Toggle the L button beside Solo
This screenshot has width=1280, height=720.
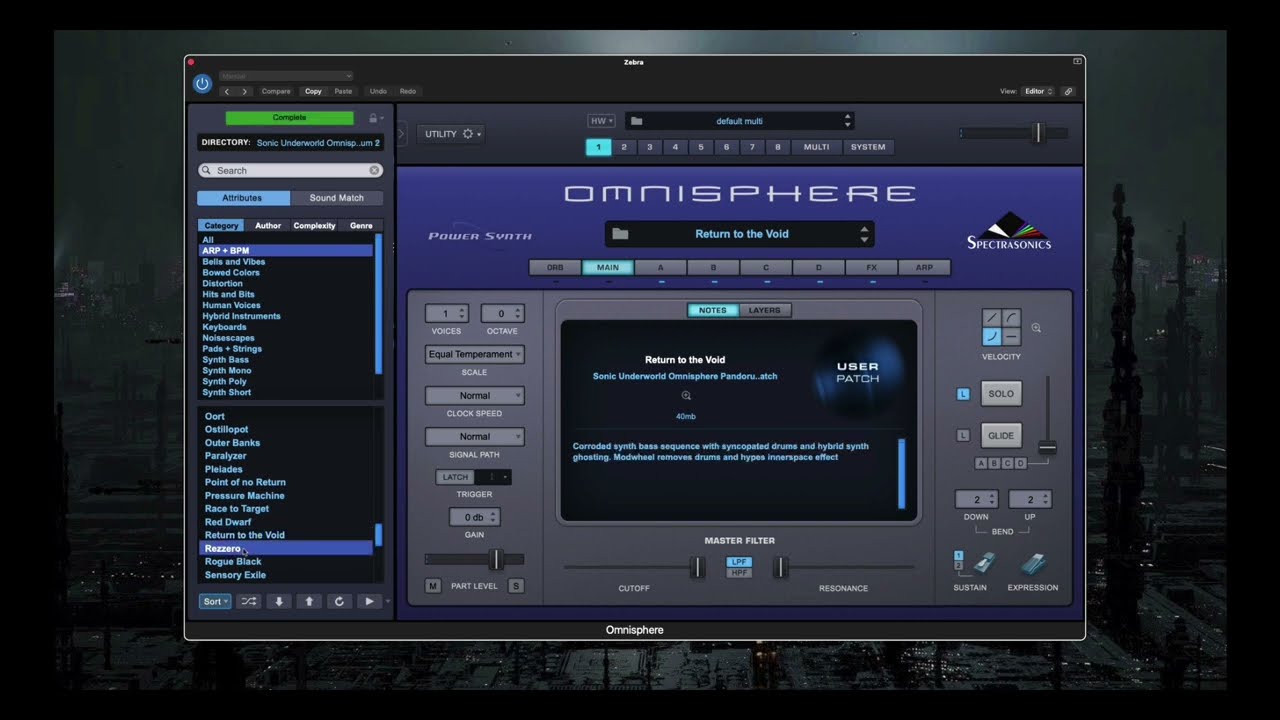[963, 394]
